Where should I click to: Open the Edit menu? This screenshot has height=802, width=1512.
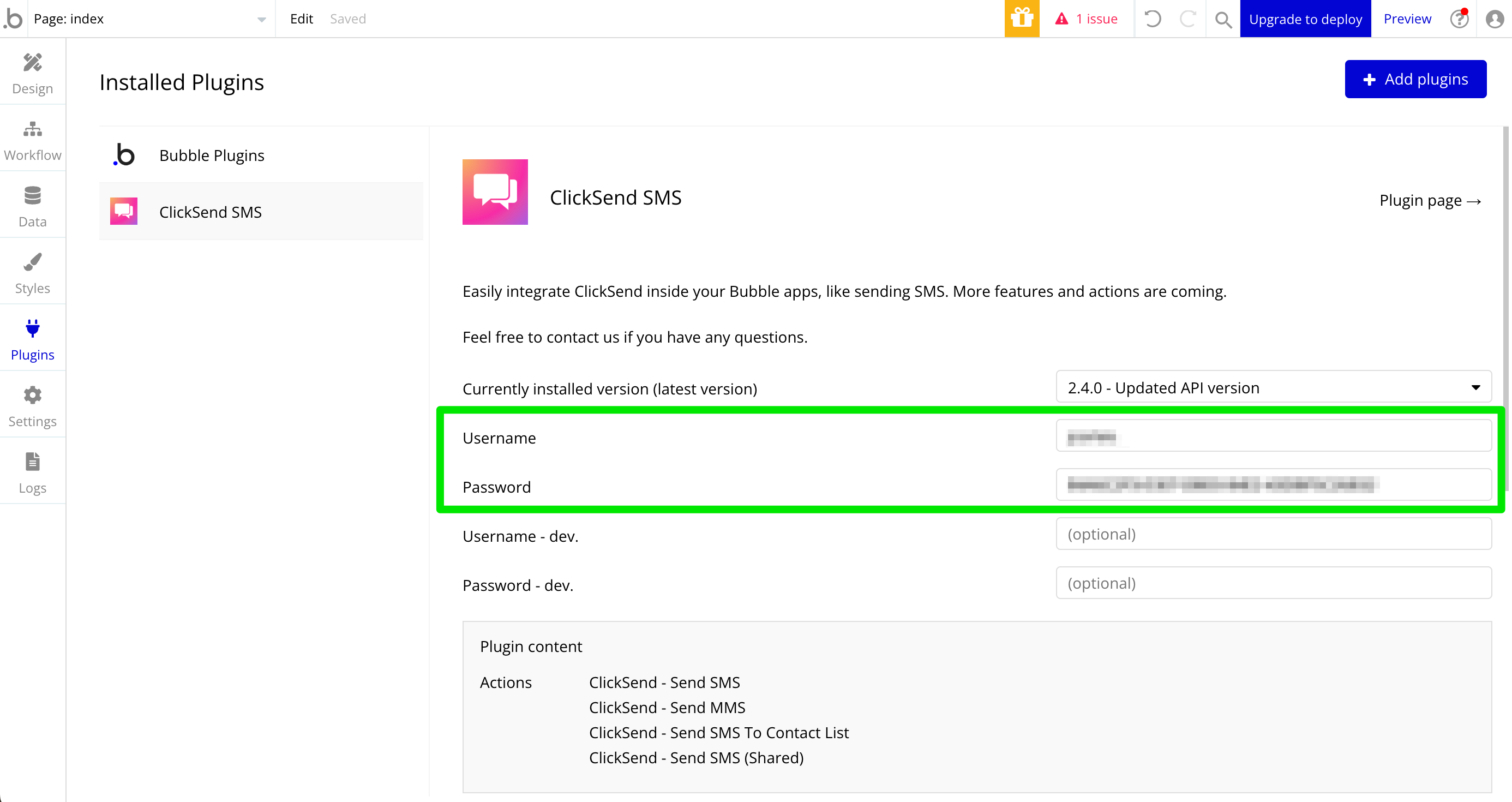coord(301,19)
